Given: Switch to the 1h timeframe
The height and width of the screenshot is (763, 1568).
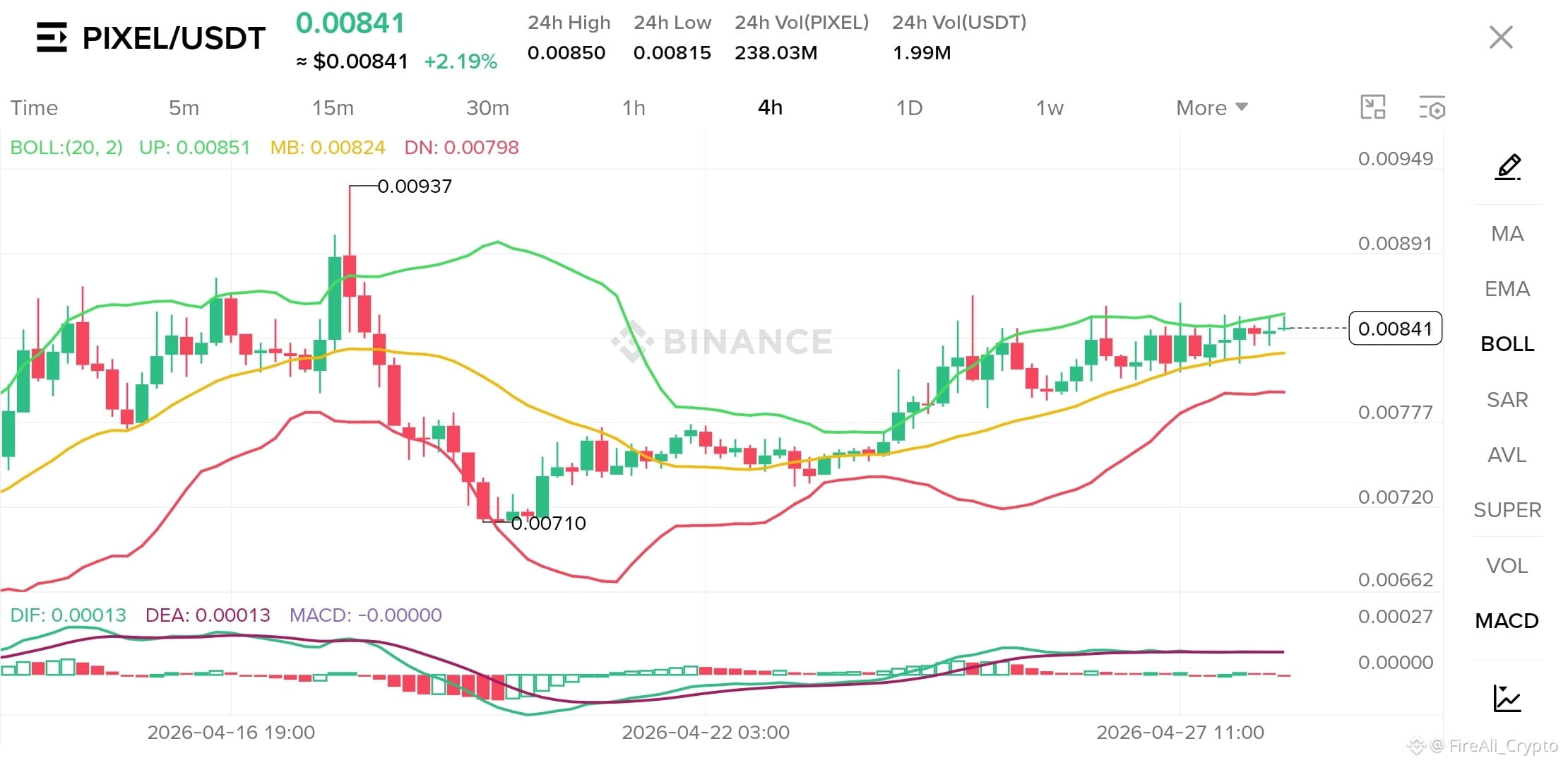Looking at the screenshot, I should click(634, 107).
